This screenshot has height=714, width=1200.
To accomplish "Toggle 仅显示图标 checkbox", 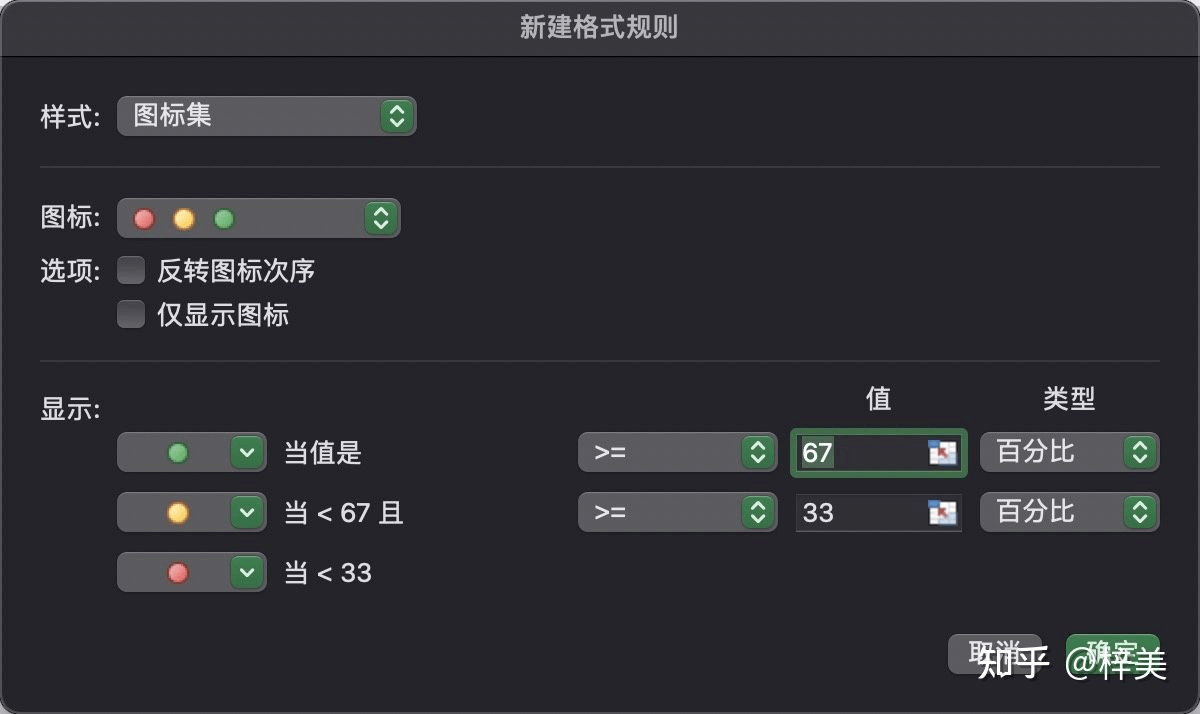I will pyautogui.click(x=131, y=315).
